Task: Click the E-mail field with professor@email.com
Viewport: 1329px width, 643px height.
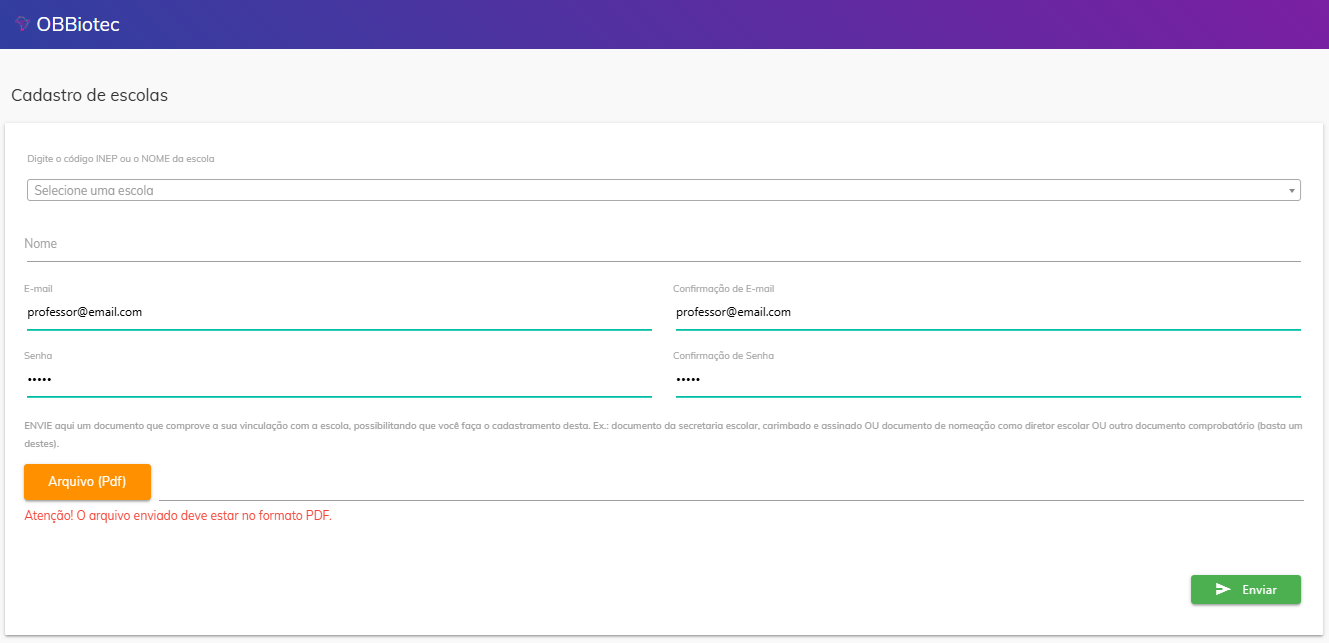Action: (338, 312)
